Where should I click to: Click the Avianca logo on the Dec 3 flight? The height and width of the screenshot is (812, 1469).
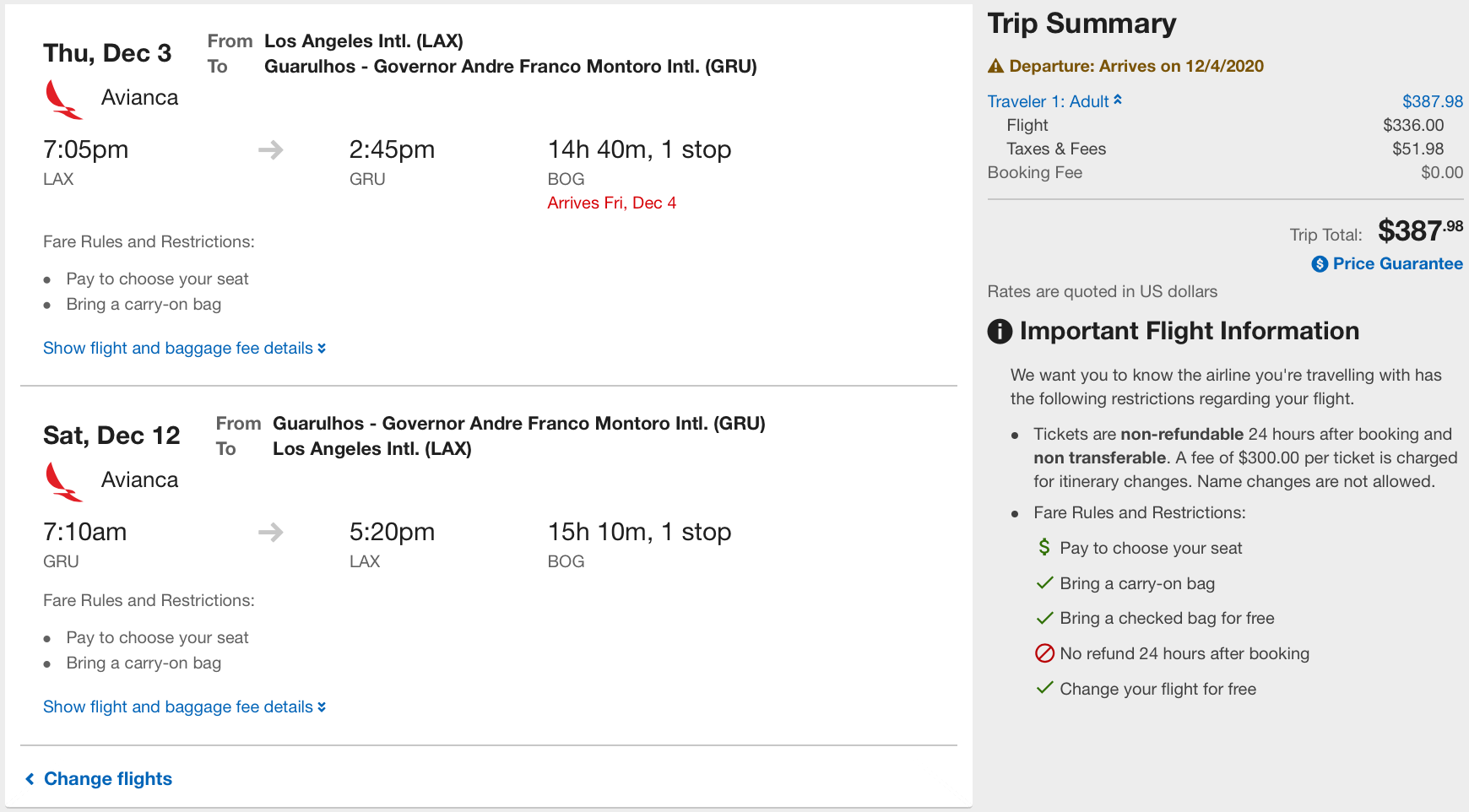63,100
